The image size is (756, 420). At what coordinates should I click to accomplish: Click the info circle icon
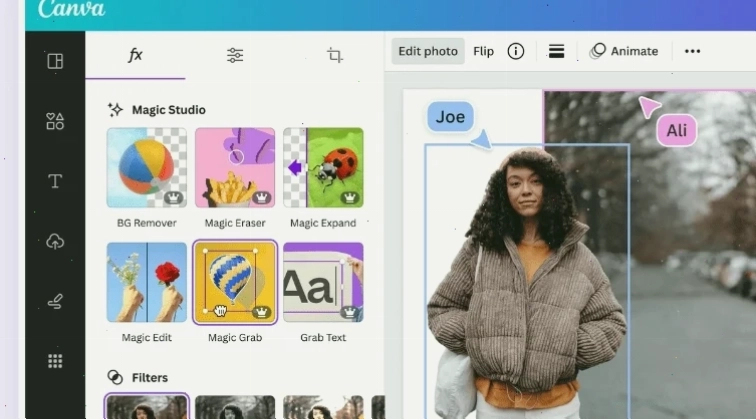(x=516, y=51)
